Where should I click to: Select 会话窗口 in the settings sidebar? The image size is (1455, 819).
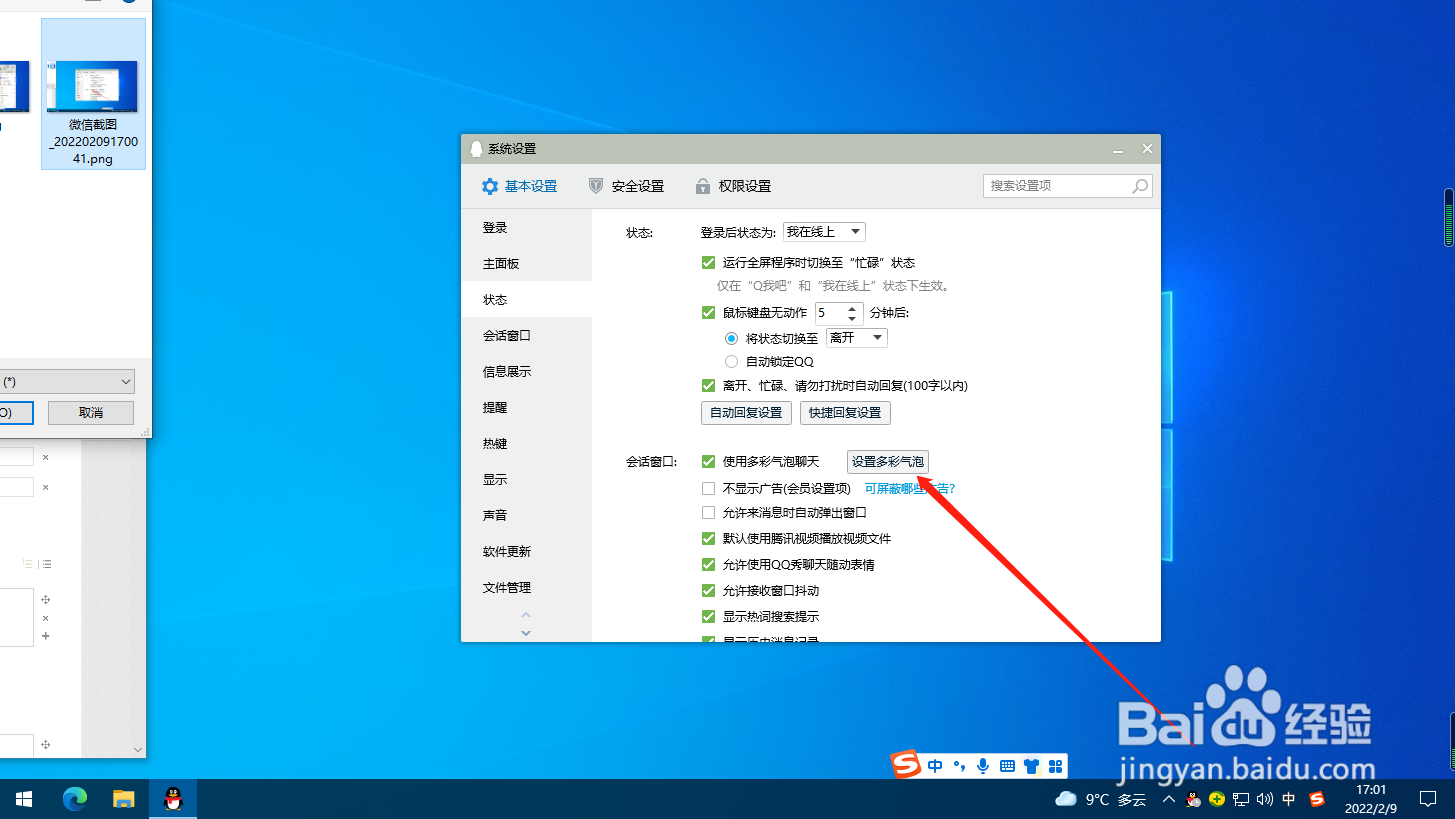[526, 336]
